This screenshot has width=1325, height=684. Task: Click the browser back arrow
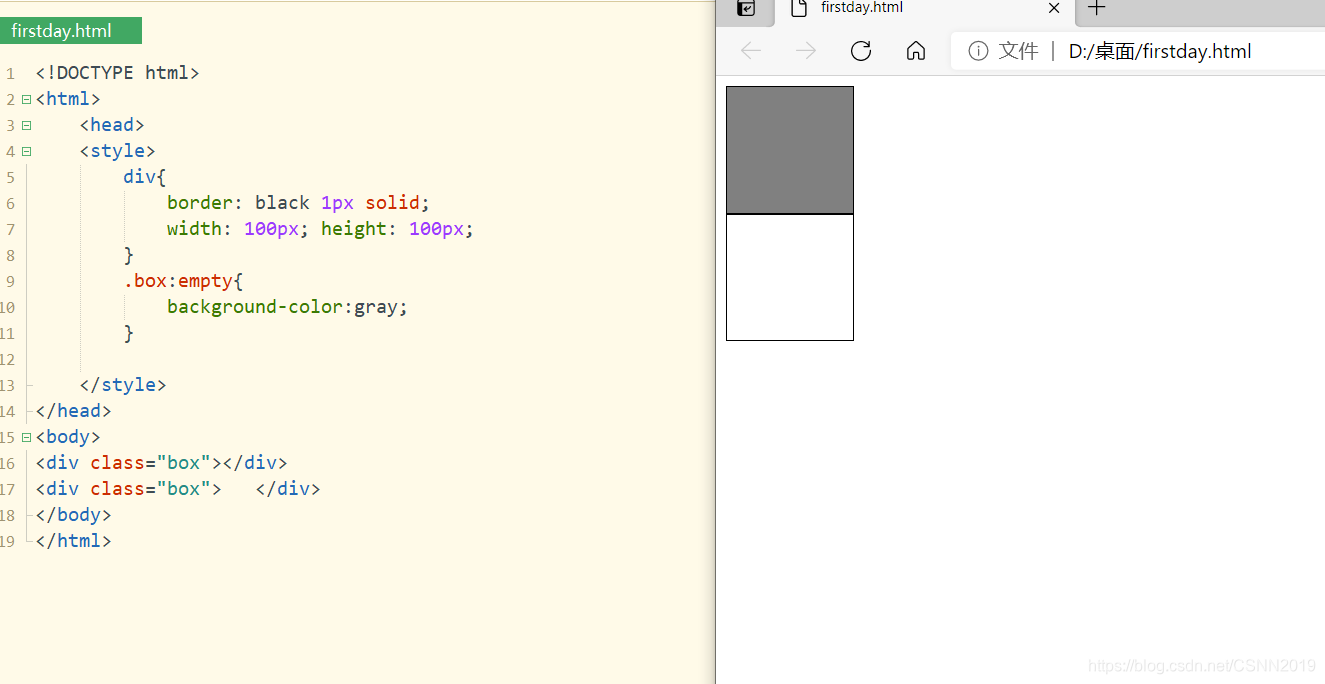pos(751,51)
